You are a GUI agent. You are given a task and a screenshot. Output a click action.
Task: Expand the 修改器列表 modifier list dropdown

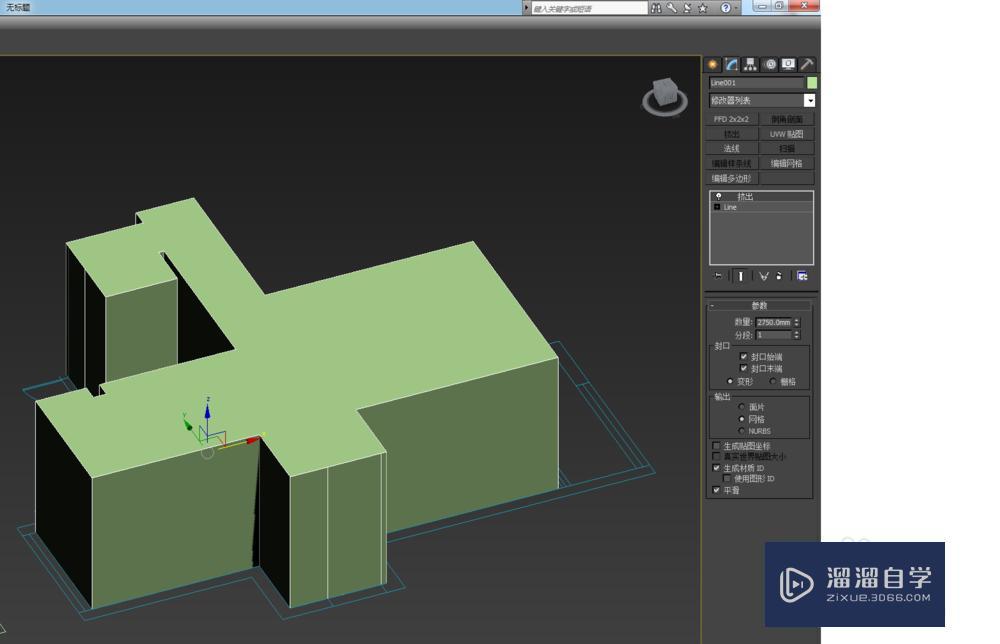(809, 100)
